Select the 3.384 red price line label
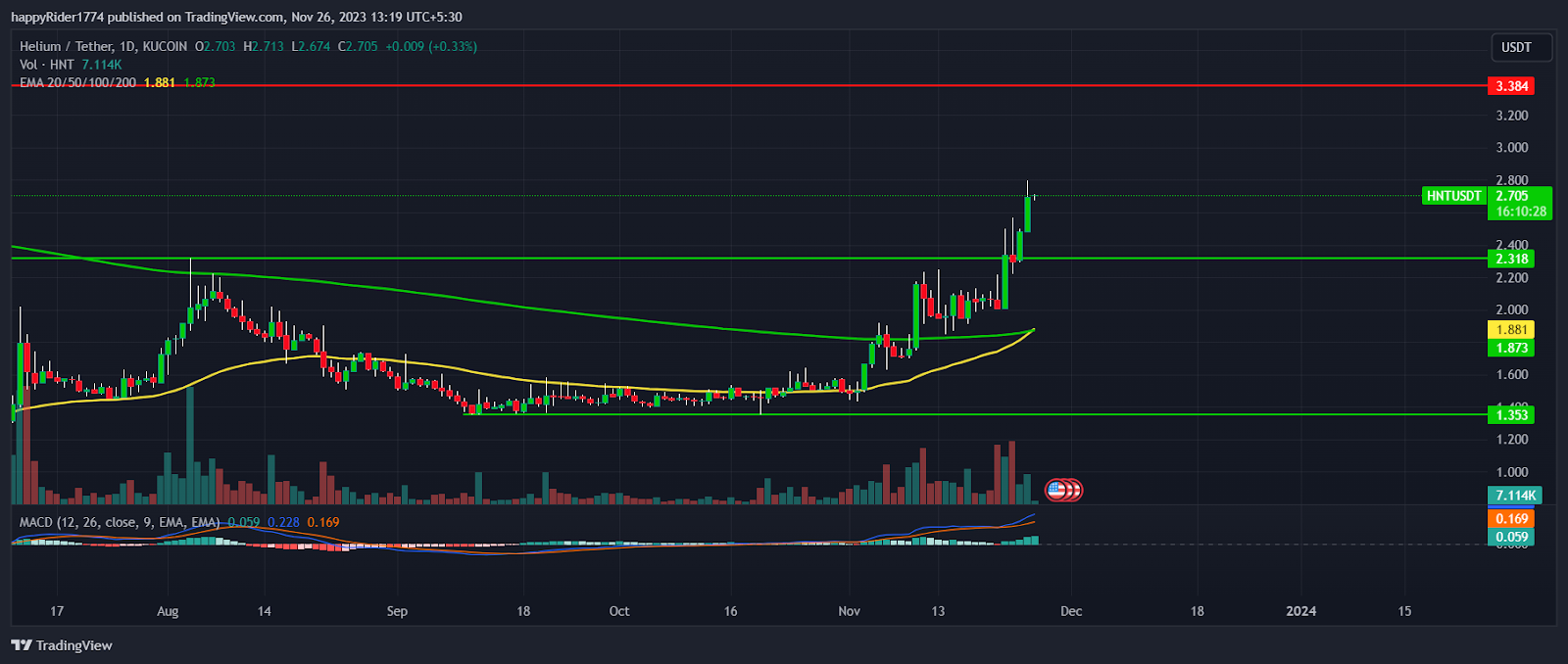1568x664 pixels. [x=1512, y=86]
